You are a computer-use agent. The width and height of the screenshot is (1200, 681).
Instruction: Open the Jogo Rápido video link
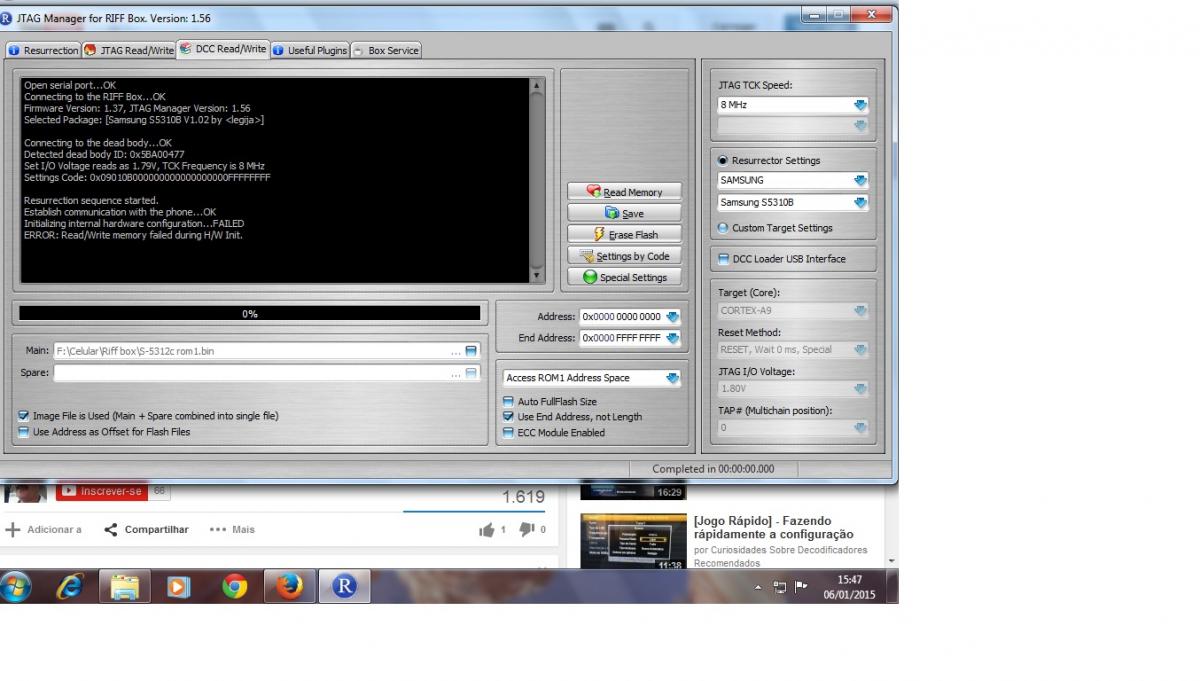[x=773, y=527]
